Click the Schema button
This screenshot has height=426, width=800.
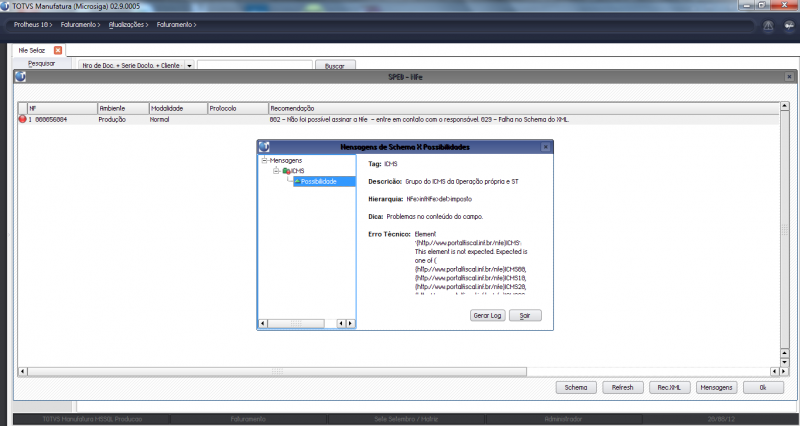click(x=576, y=388)
